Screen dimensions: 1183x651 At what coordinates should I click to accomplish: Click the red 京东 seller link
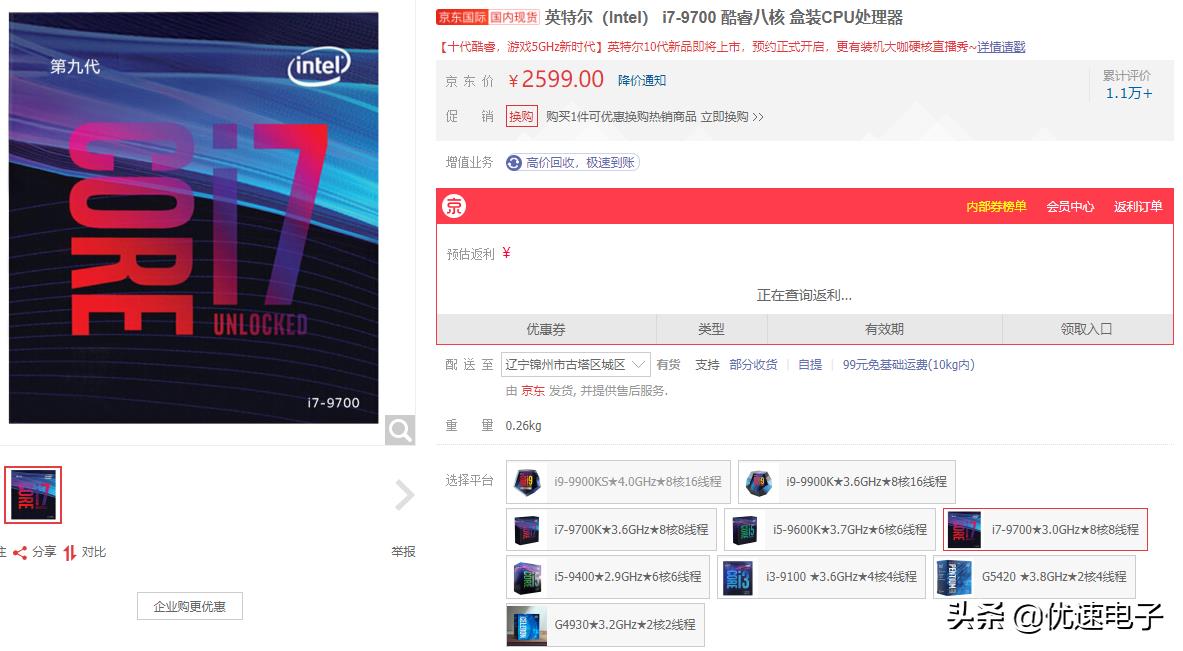[x=533, y=391]
